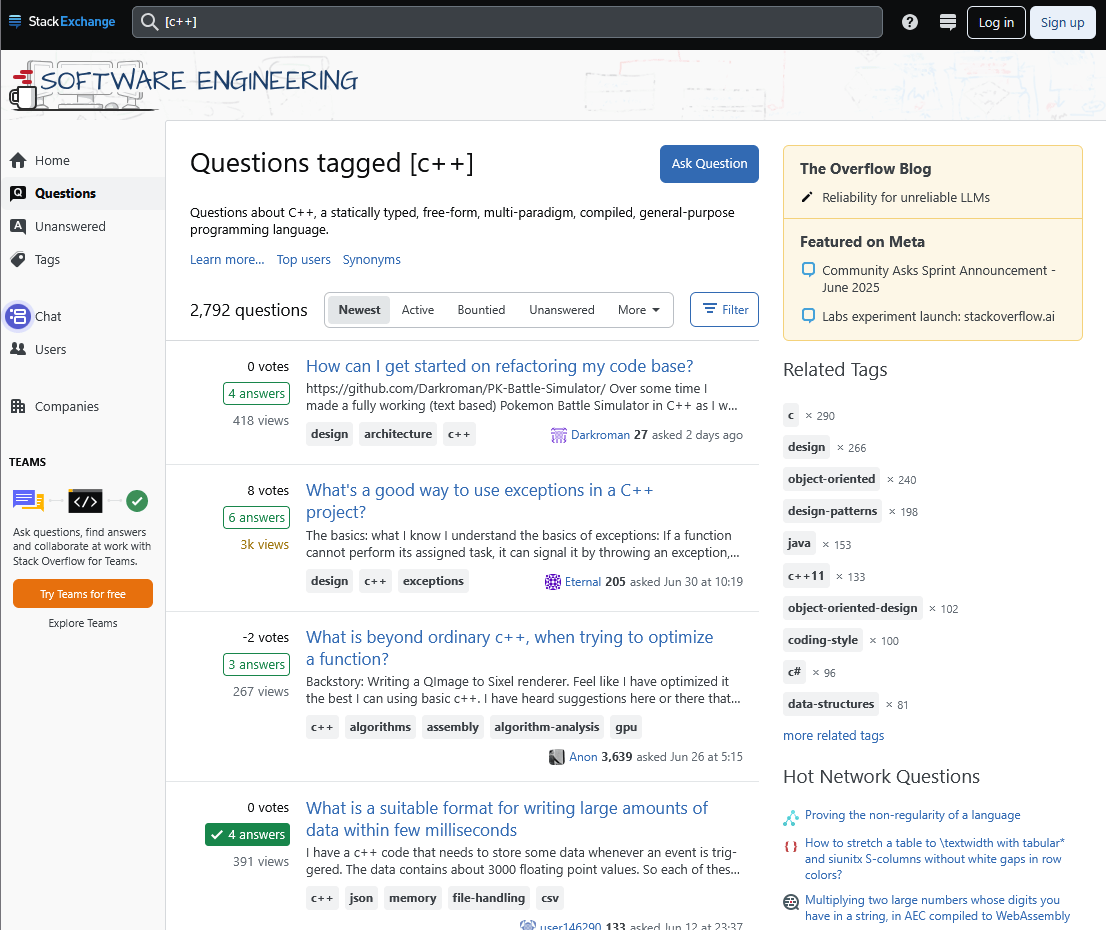
Task: Open 'How can I get started on refactoring' question
Action: pos(499,366)
